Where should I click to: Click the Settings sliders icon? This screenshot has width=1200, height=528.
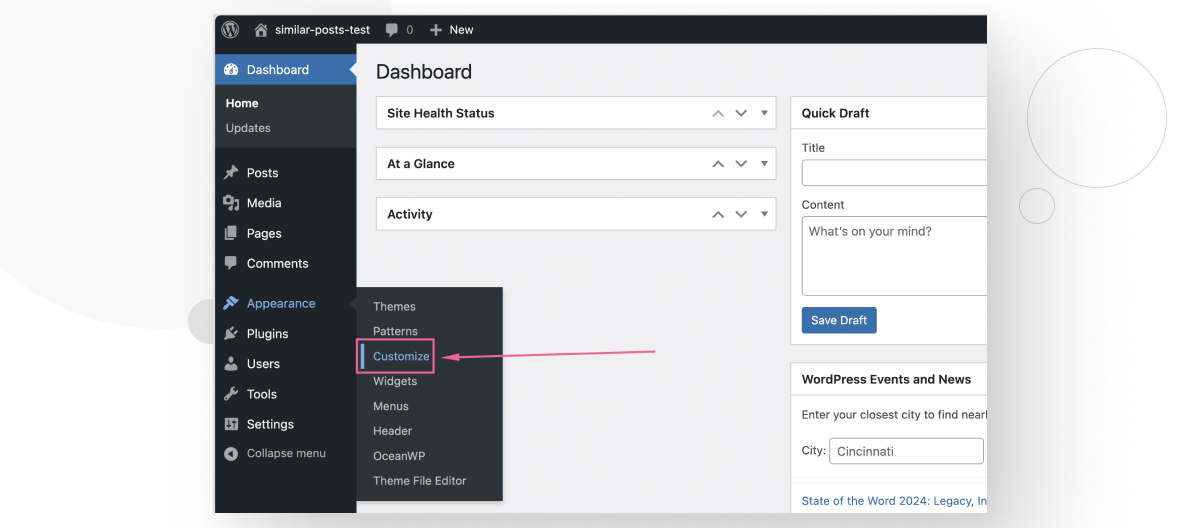[231, 424]
